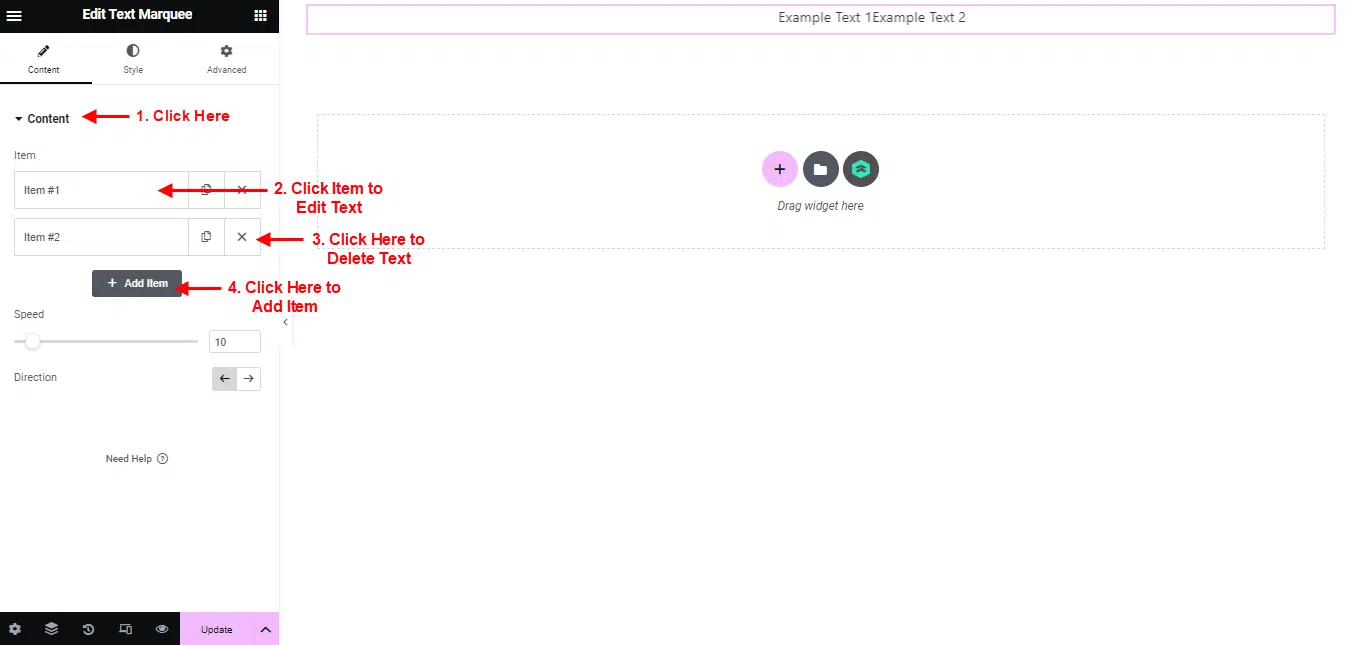Open the History icon
Image resolution: width=1353 pixels, height=645 pixels.
pos(88,629)
